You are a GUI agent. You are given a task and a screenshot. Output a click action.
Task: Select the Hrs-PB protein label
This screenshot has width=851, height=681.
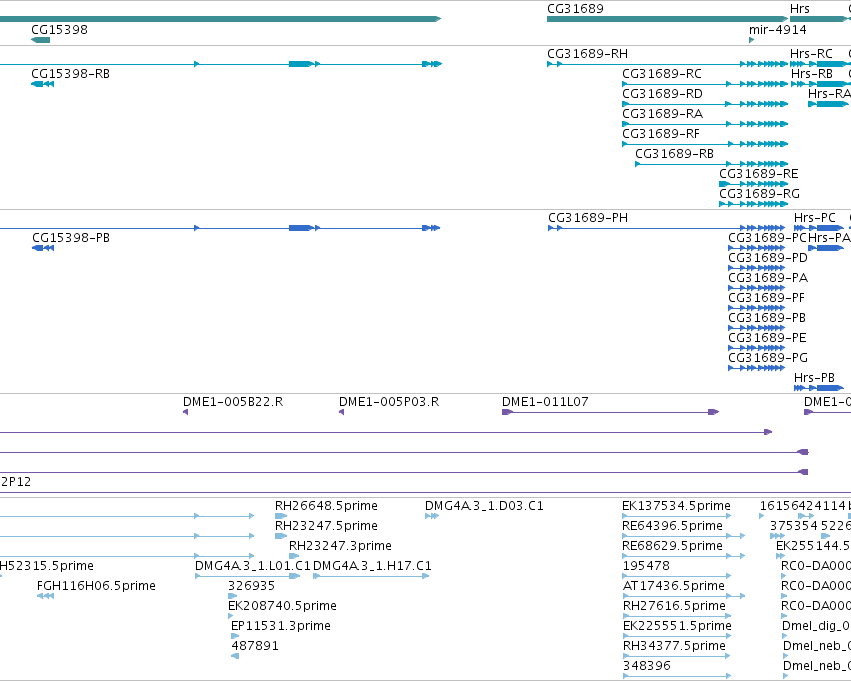pos(814,378)
